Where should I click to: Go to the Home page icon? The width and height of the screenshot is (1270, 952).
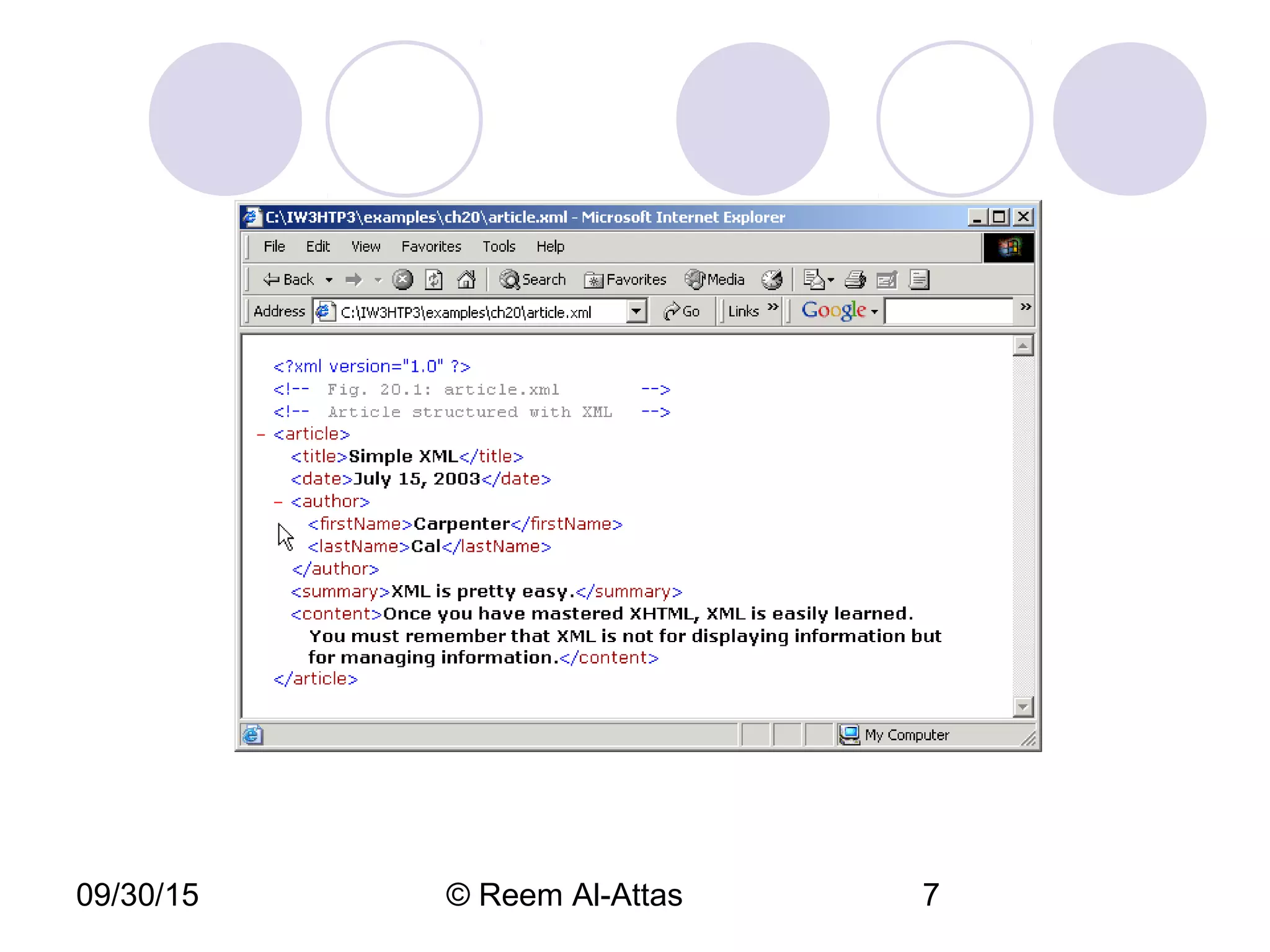click(x=466, y=280)
